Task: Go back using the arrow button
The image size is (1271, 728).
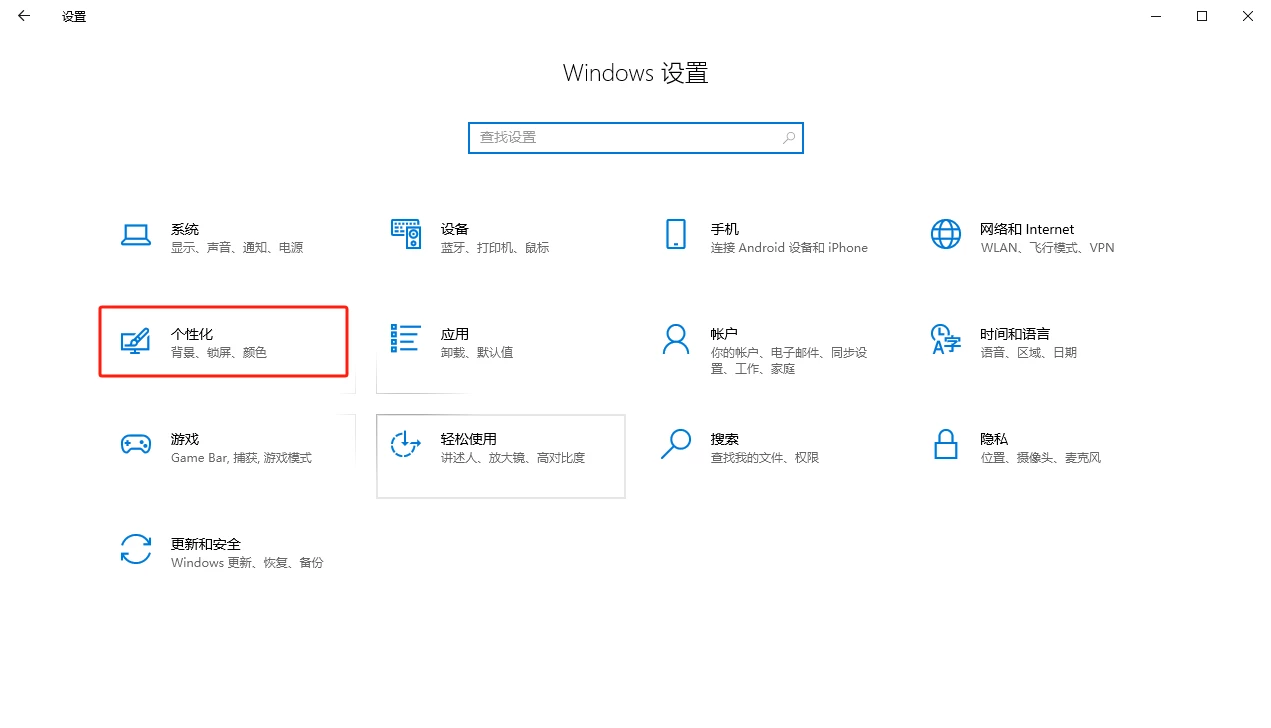Action: click(x=24, y=16)
